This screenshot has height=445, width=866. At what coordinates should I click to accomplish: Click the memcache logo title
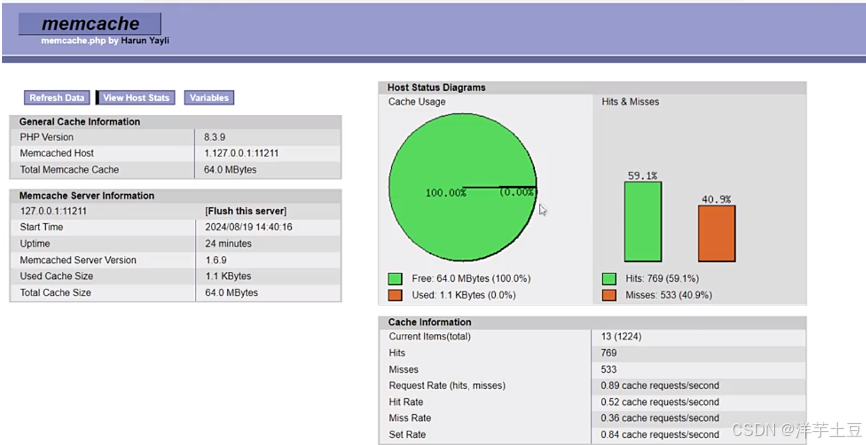[x=90, y=24]
